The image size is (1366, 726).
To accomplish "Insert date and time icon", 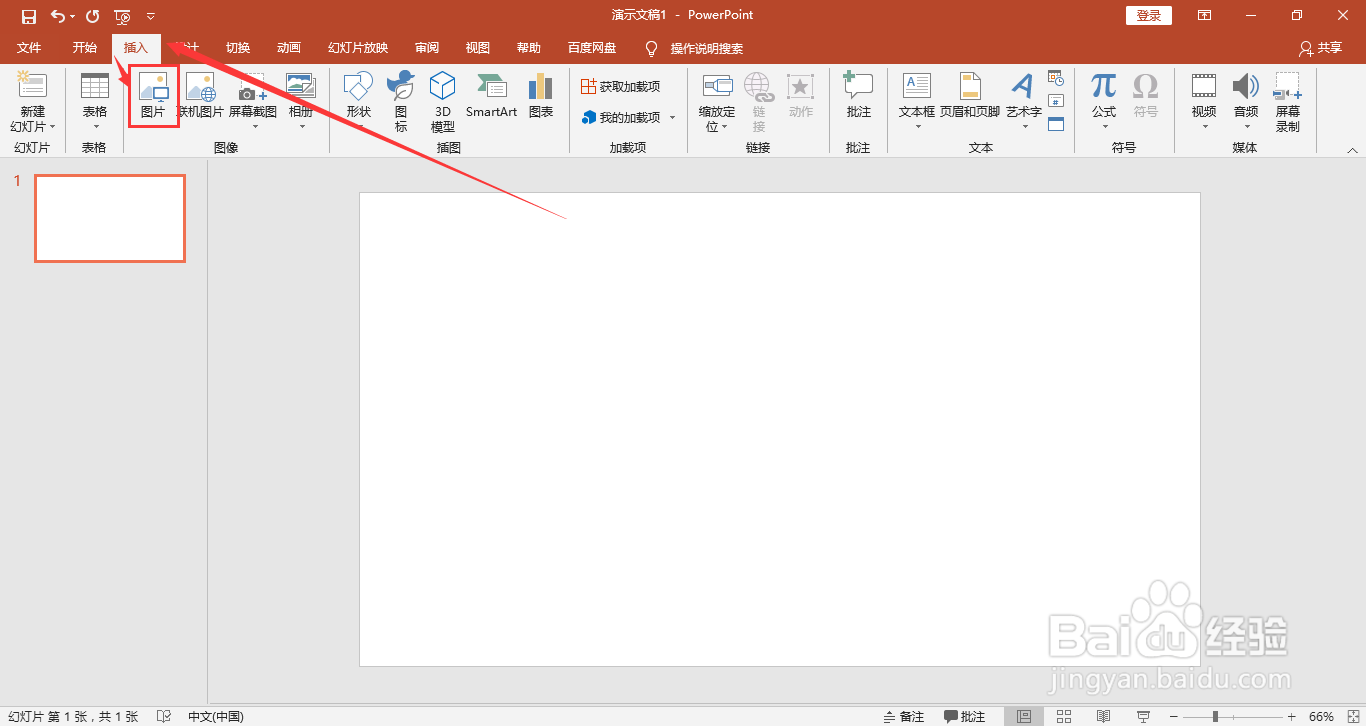I will 1056,77.
